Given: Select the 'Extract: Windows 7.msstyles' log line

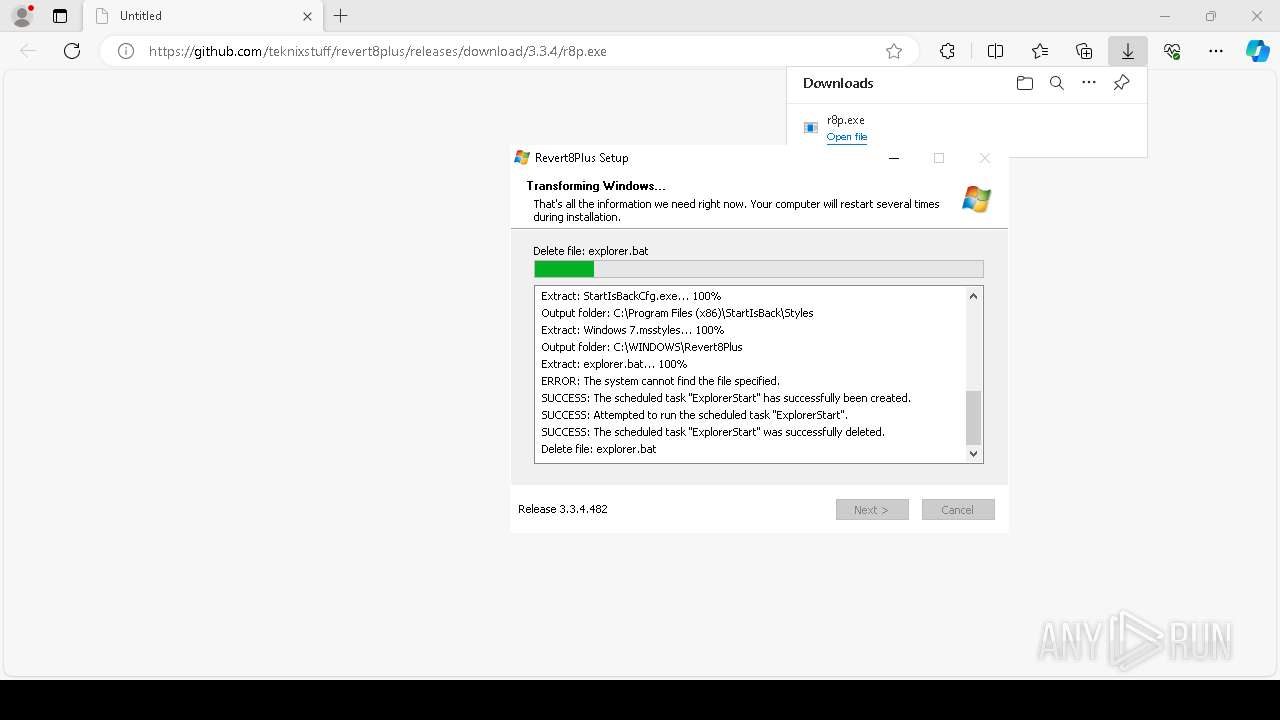Looking at the screenshot, I should [632, 330].
